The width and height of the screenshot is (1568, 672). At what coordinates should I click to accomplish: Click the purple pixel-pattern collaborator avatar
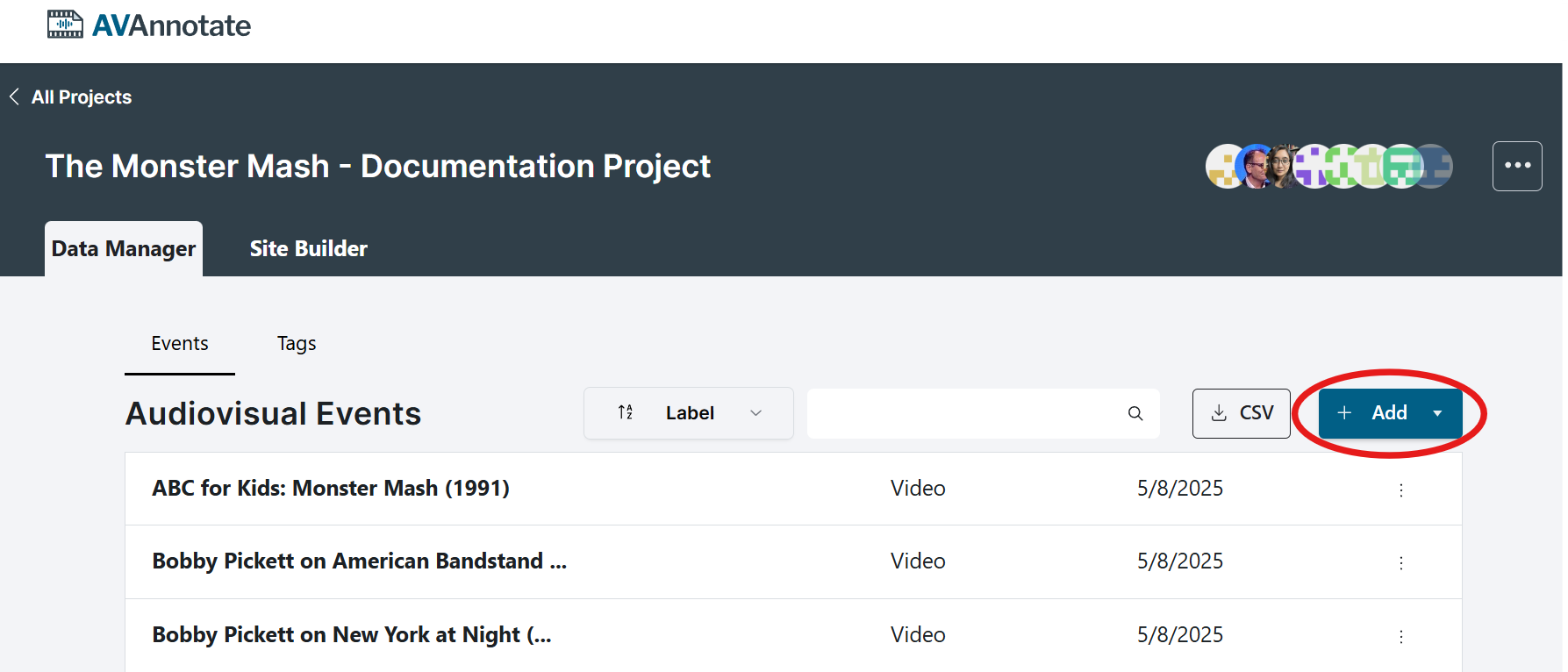coord(1314,166)
